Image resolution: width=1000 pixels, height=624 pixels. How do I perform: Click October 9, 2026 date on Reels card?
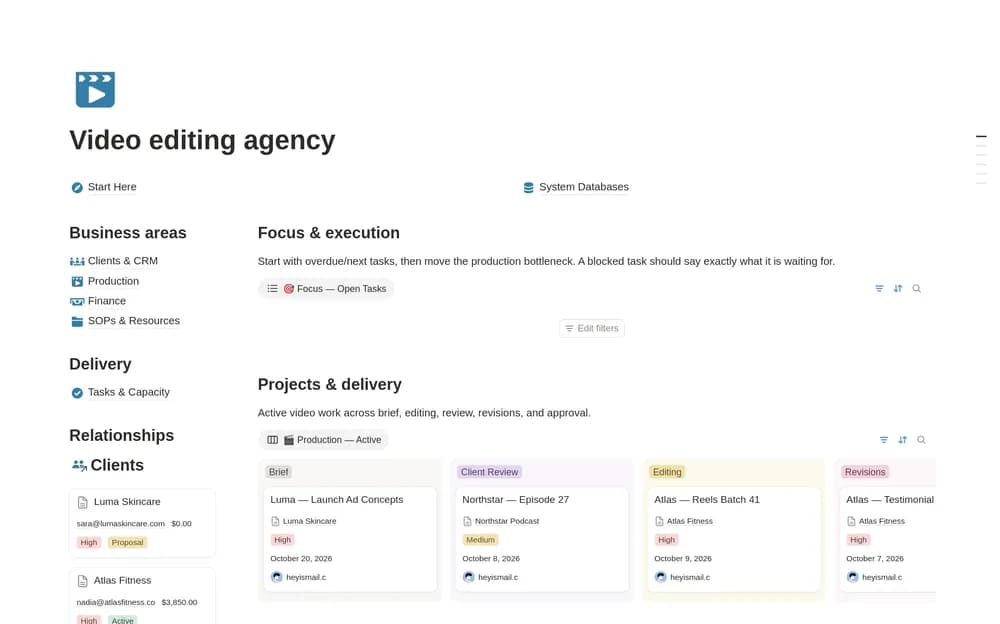[683, 559]
